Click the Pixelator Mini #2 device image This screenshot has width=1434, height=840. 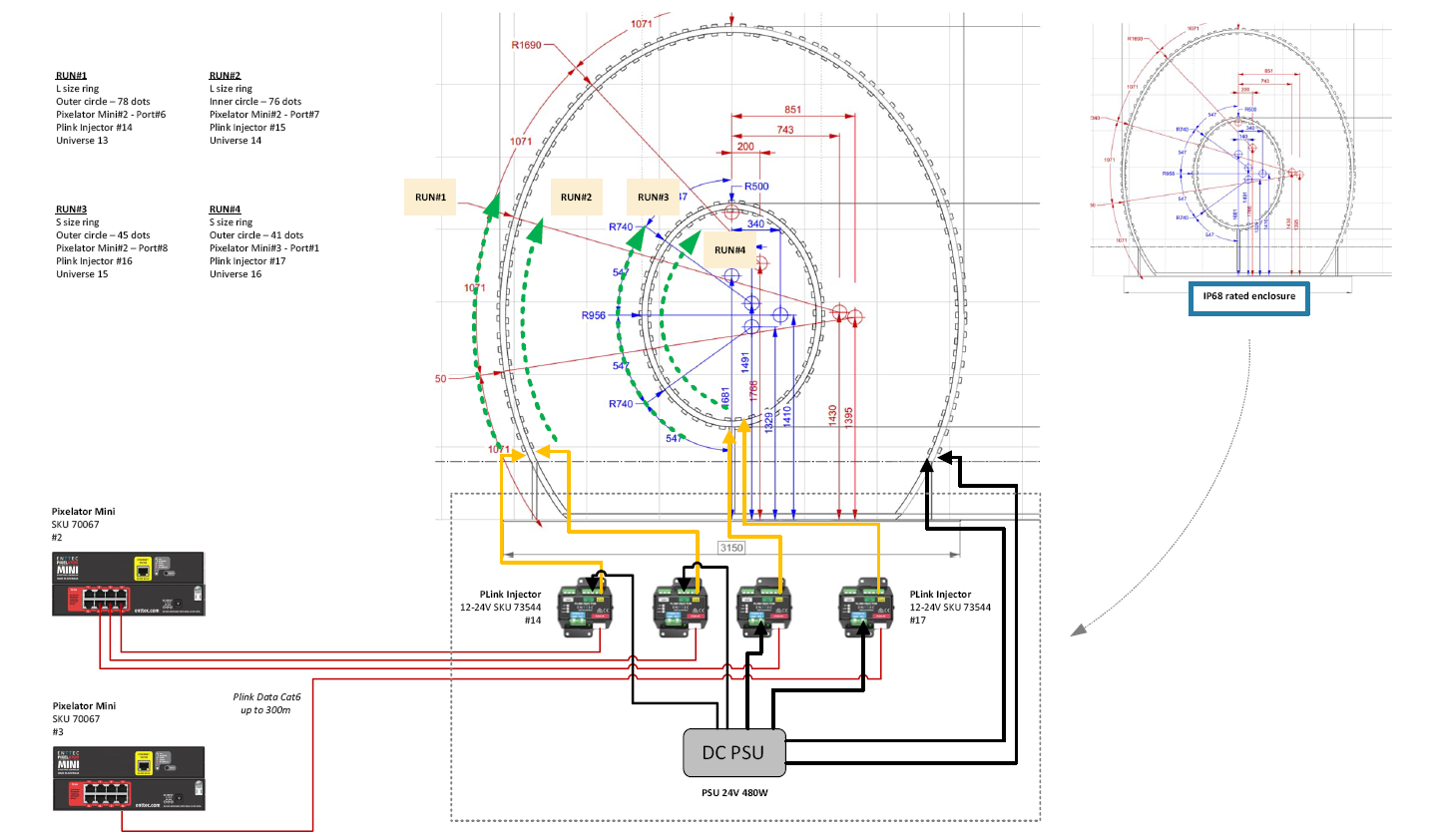tap(129, 584)
